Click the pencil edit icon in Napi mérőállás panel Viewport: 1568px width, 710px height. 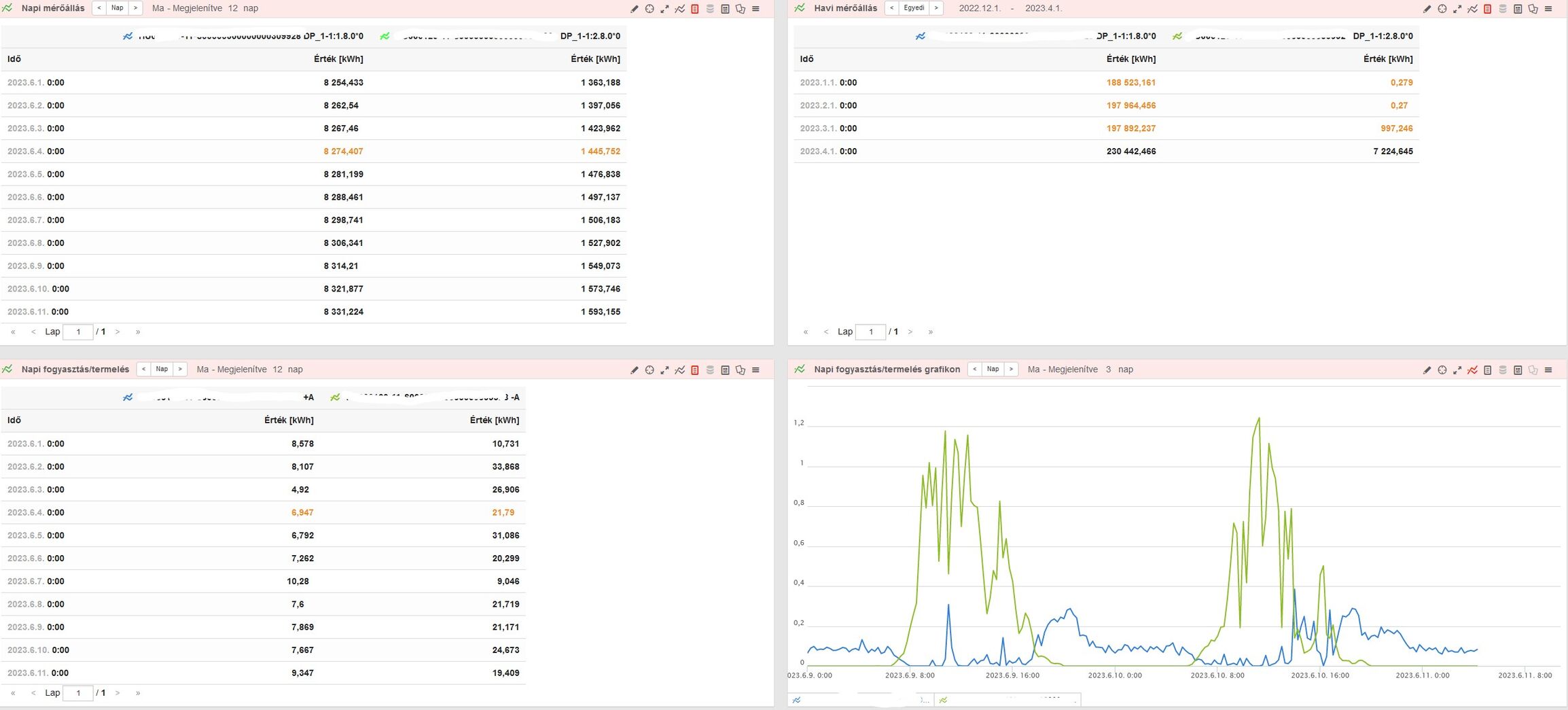[634, 9]
